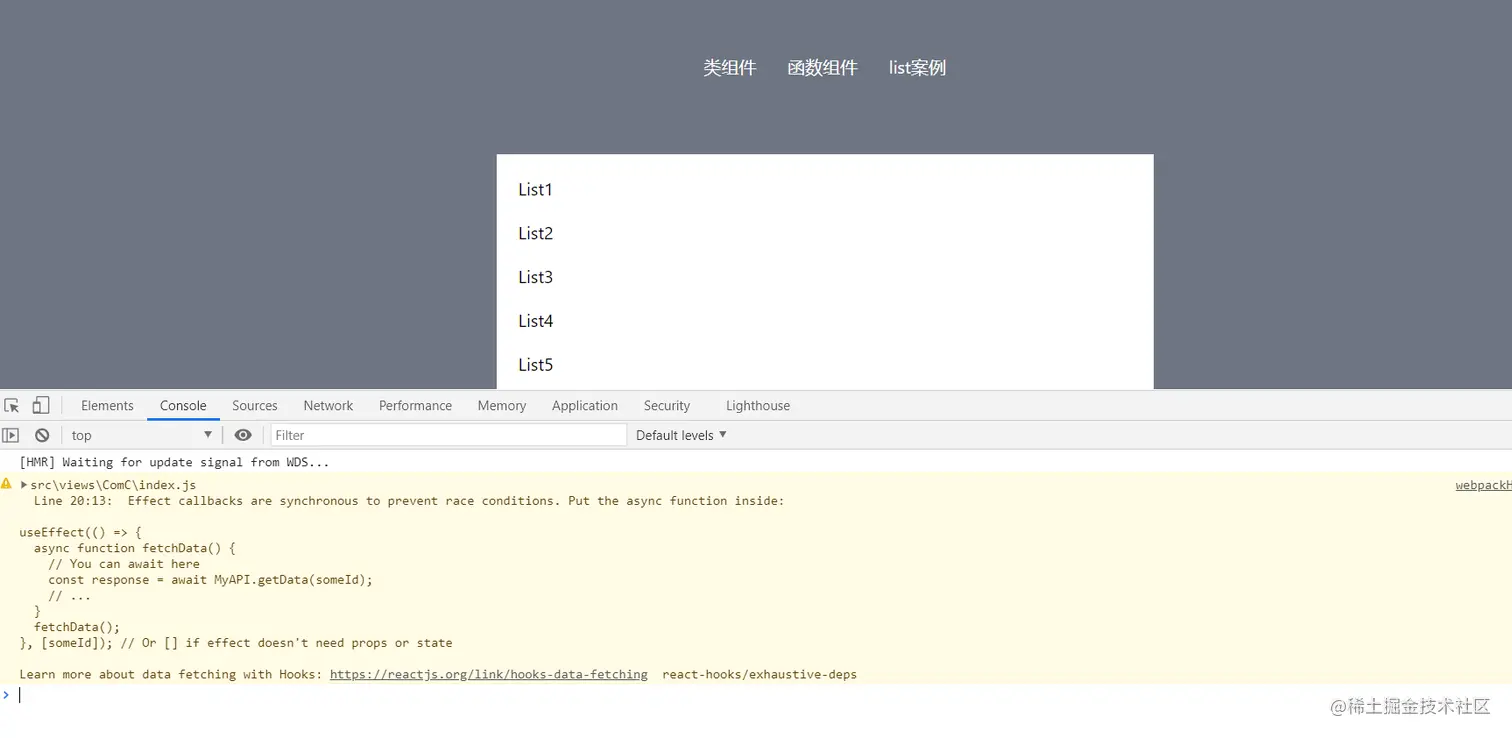This screenshot has width=1512, height=738.
Task: Select the List4 row
Action: pos(825,322)
